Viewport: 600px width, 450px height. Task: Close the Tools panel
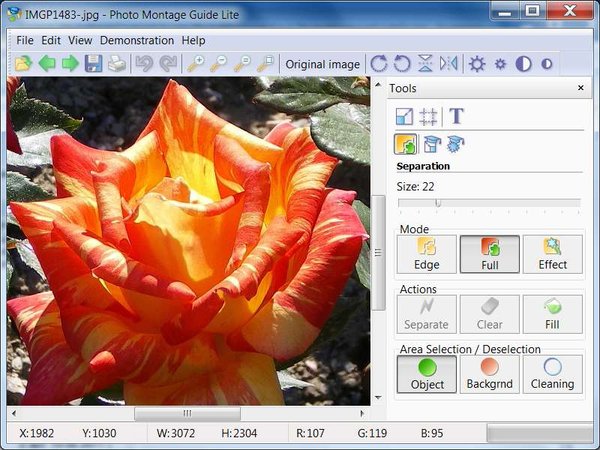coord(581,88)
